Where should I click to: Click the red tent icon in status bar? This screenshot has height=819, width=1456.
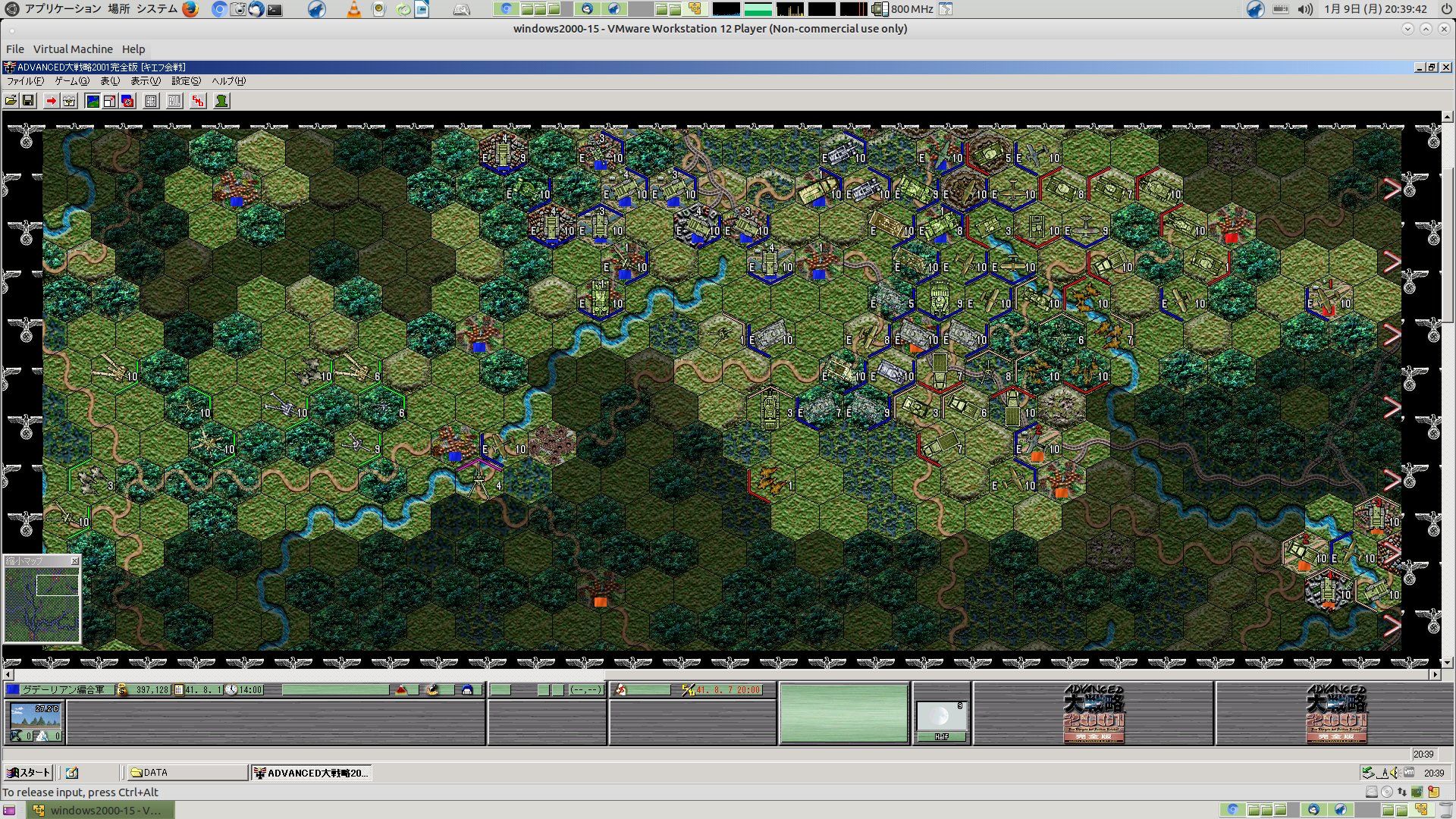point(402,690)
